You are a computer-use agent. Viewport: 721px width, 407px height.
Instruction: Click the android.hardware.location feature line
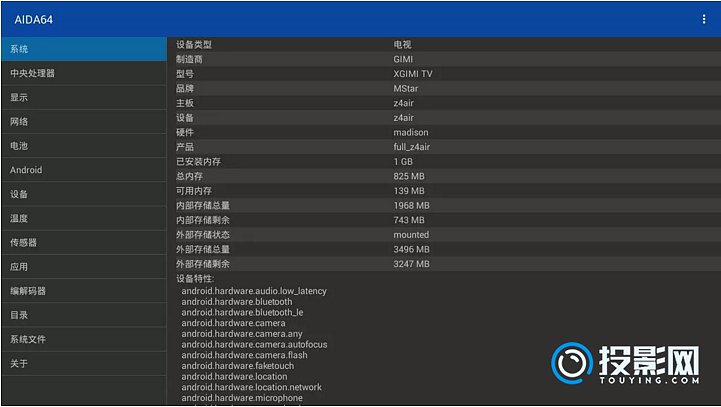pyautogui.click(x=234, y=377)
